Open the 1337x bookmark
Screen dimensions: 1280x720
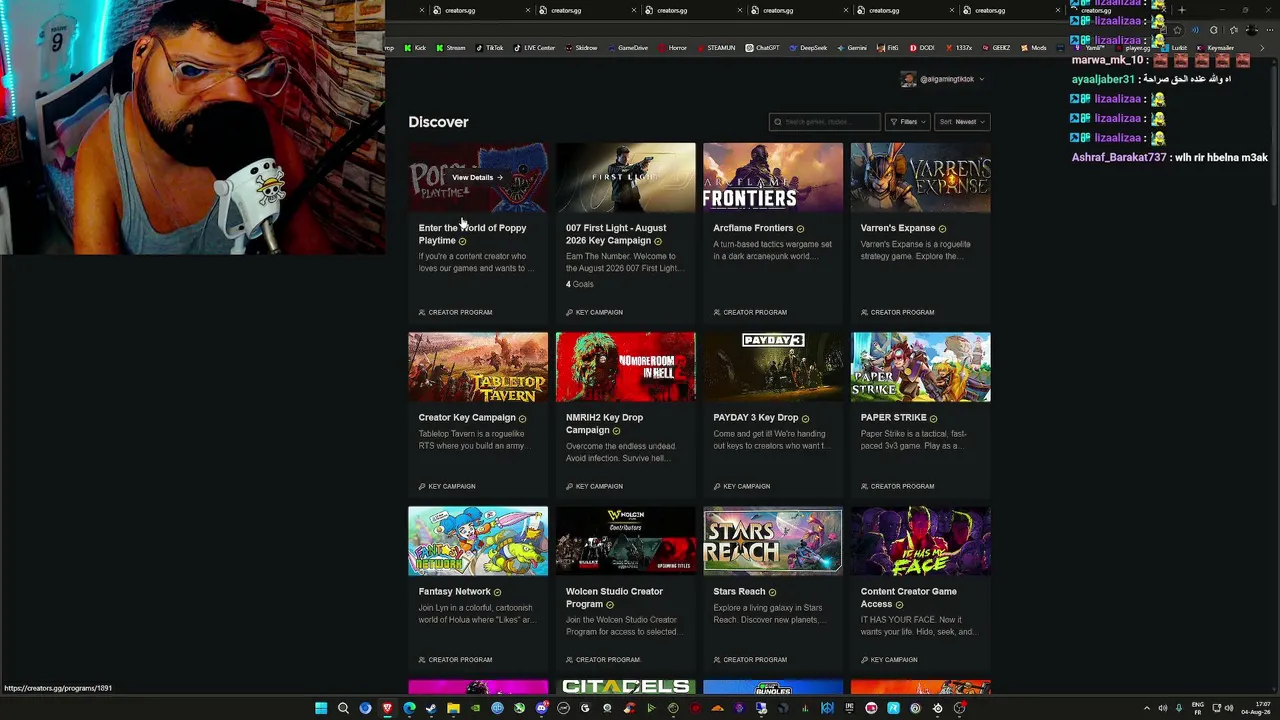click(959, 48)
